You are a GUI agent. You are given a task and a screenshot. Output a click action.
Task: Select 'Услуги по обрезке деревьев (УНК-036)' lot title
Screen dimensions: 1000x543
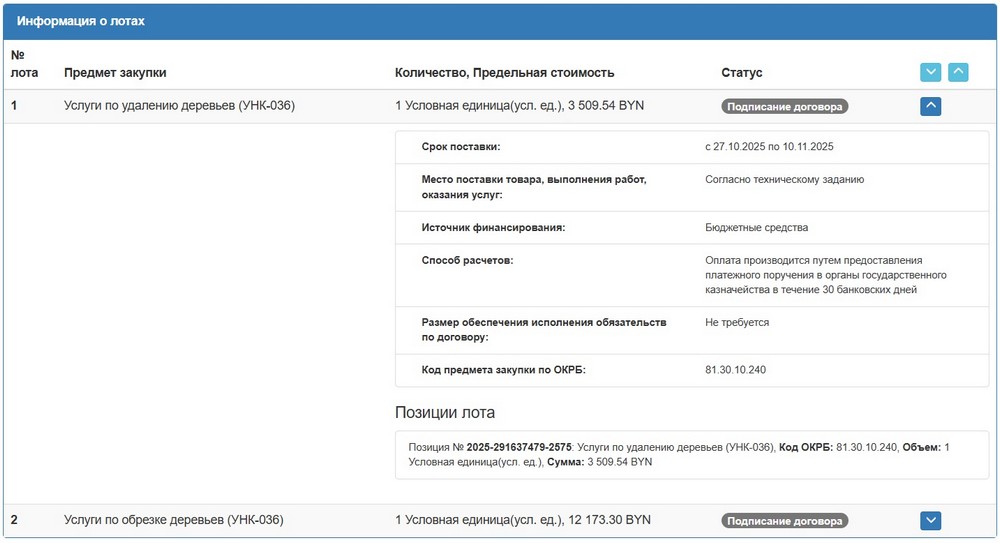click(173, 520)
